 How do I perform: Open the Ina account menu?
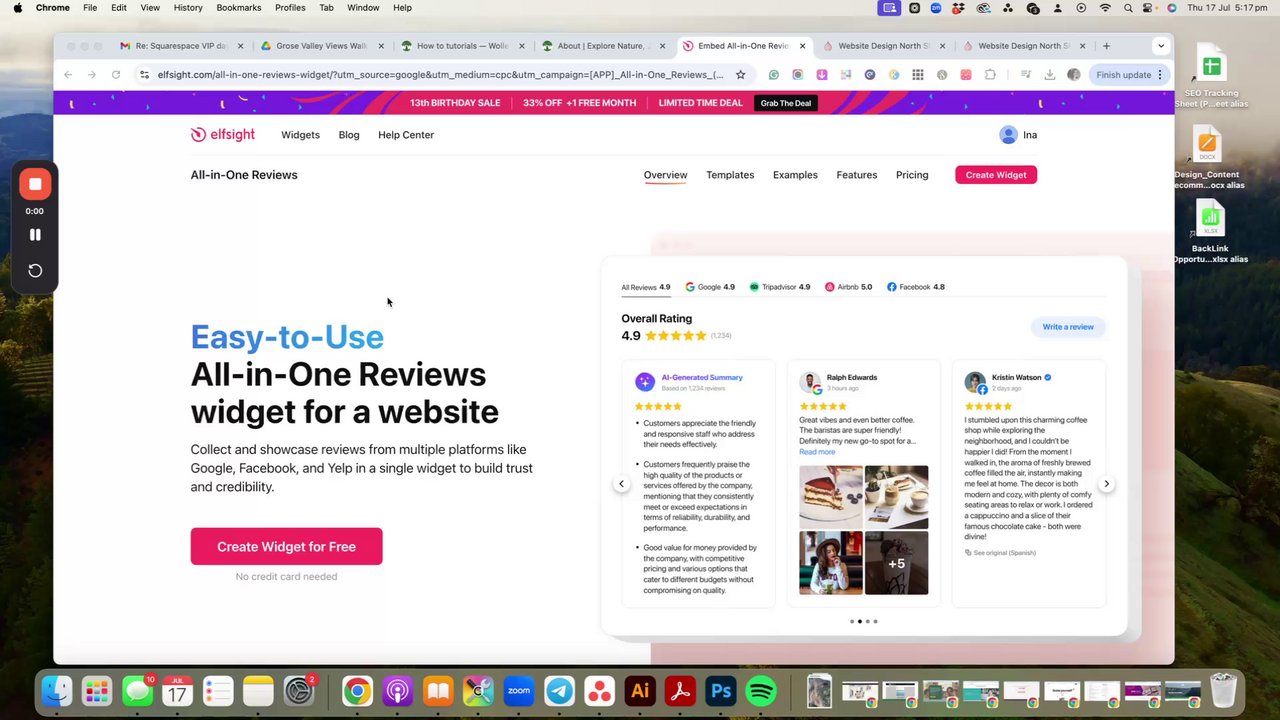coord(1018,135)
